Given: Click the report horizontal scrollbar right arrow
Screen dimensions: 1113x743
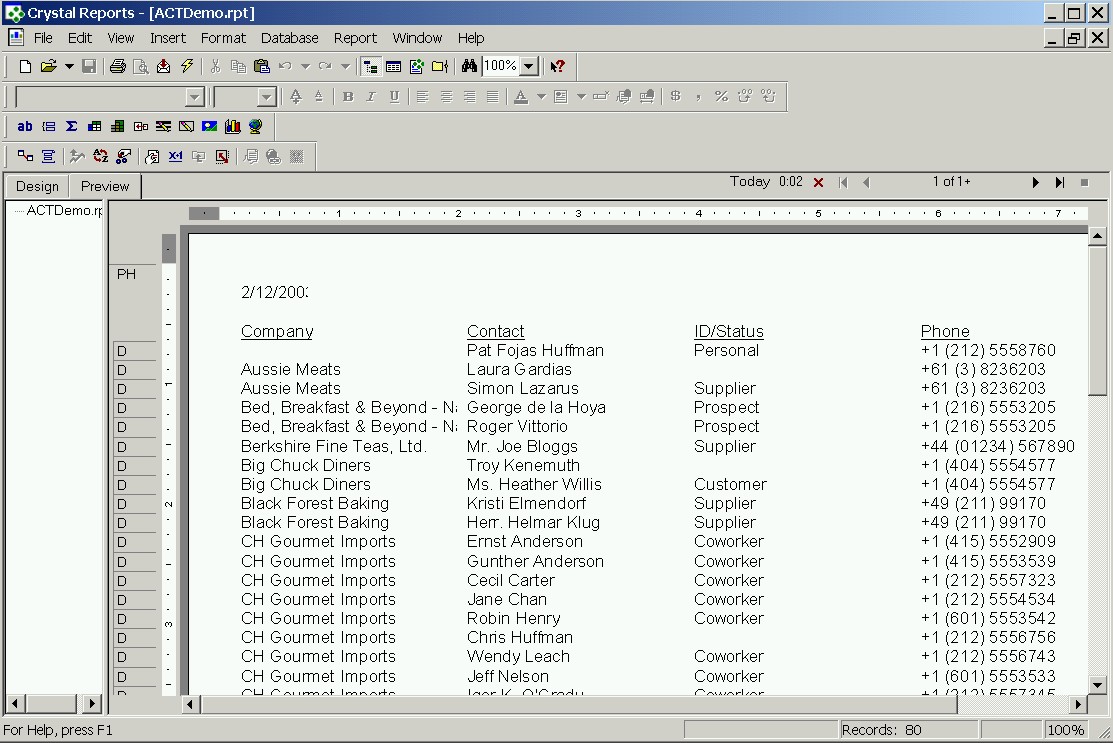Looking at the screenshot, I should tap(1078, 705).
